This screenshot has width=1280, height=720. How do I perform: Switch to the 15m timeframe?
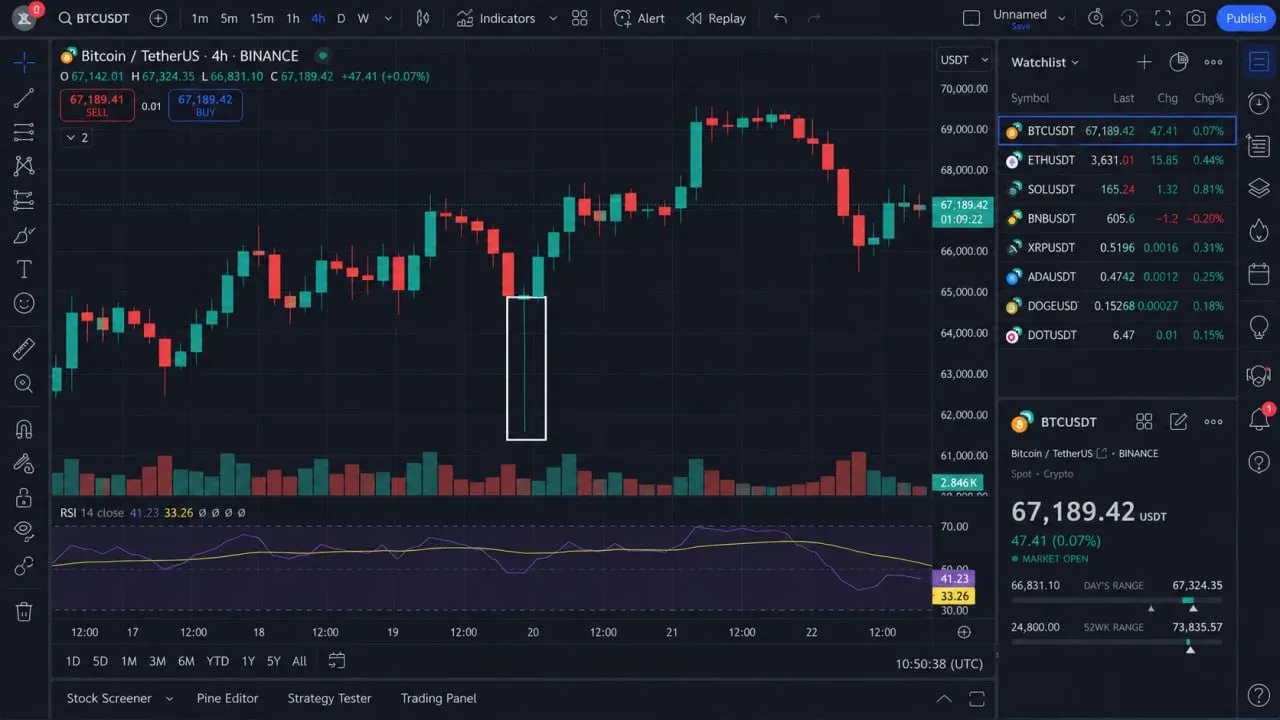(261, 18)
